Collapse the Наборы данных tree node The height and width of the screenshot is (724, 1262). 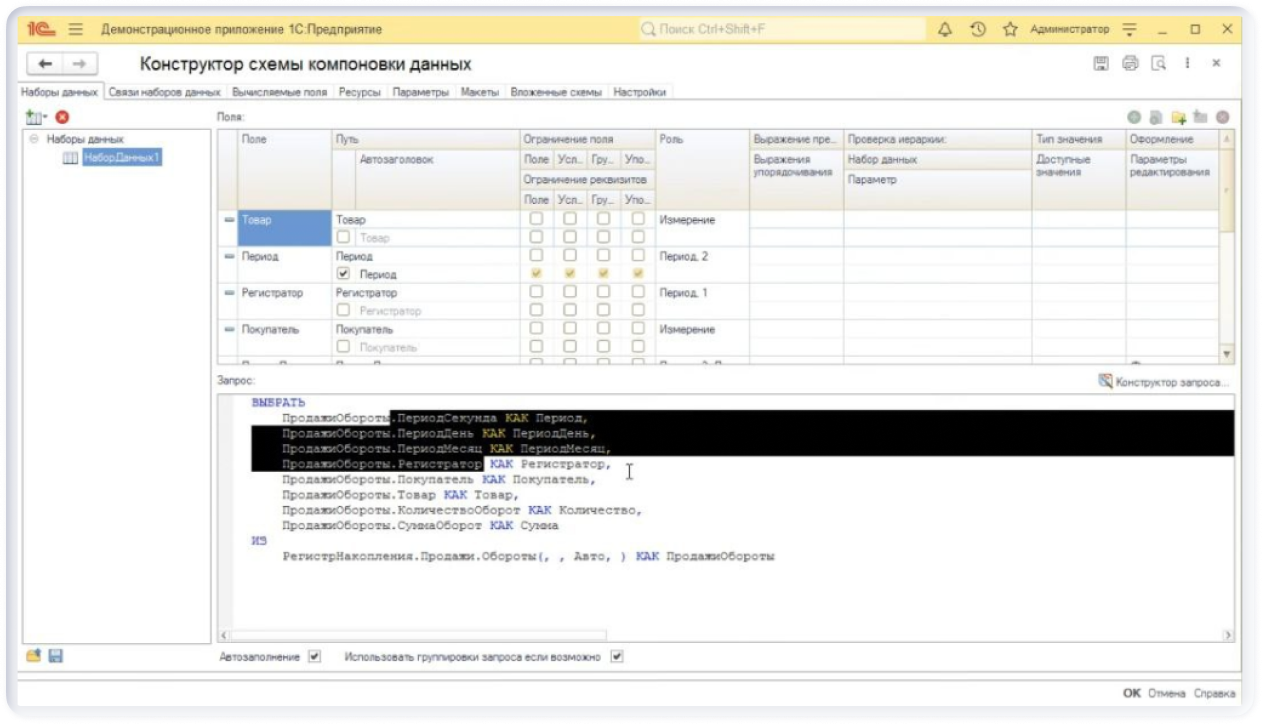coord(34,140)
